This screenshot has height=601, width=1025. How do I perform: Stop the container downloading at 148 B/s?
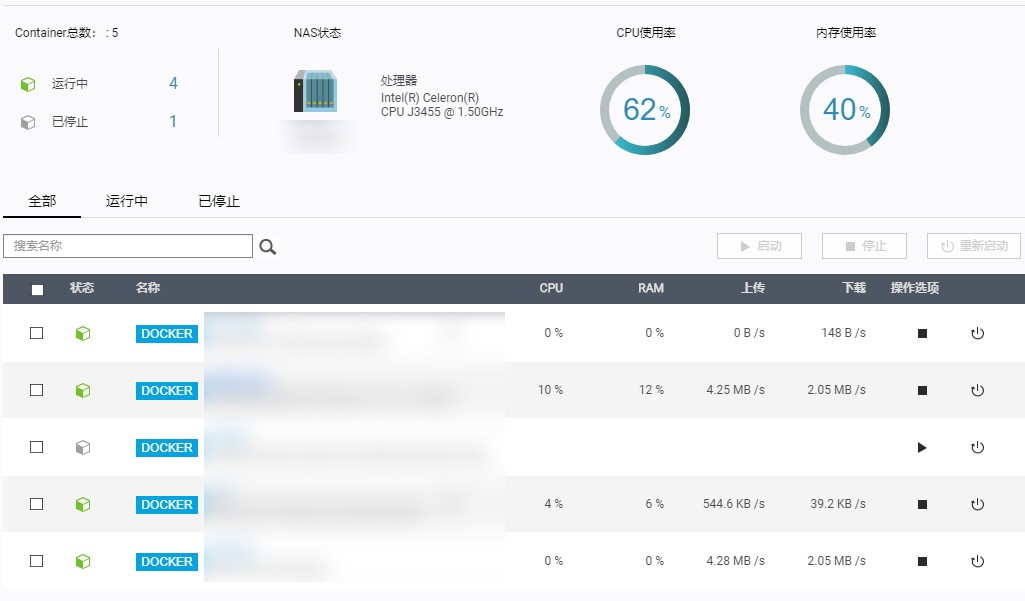click(922, 334)
